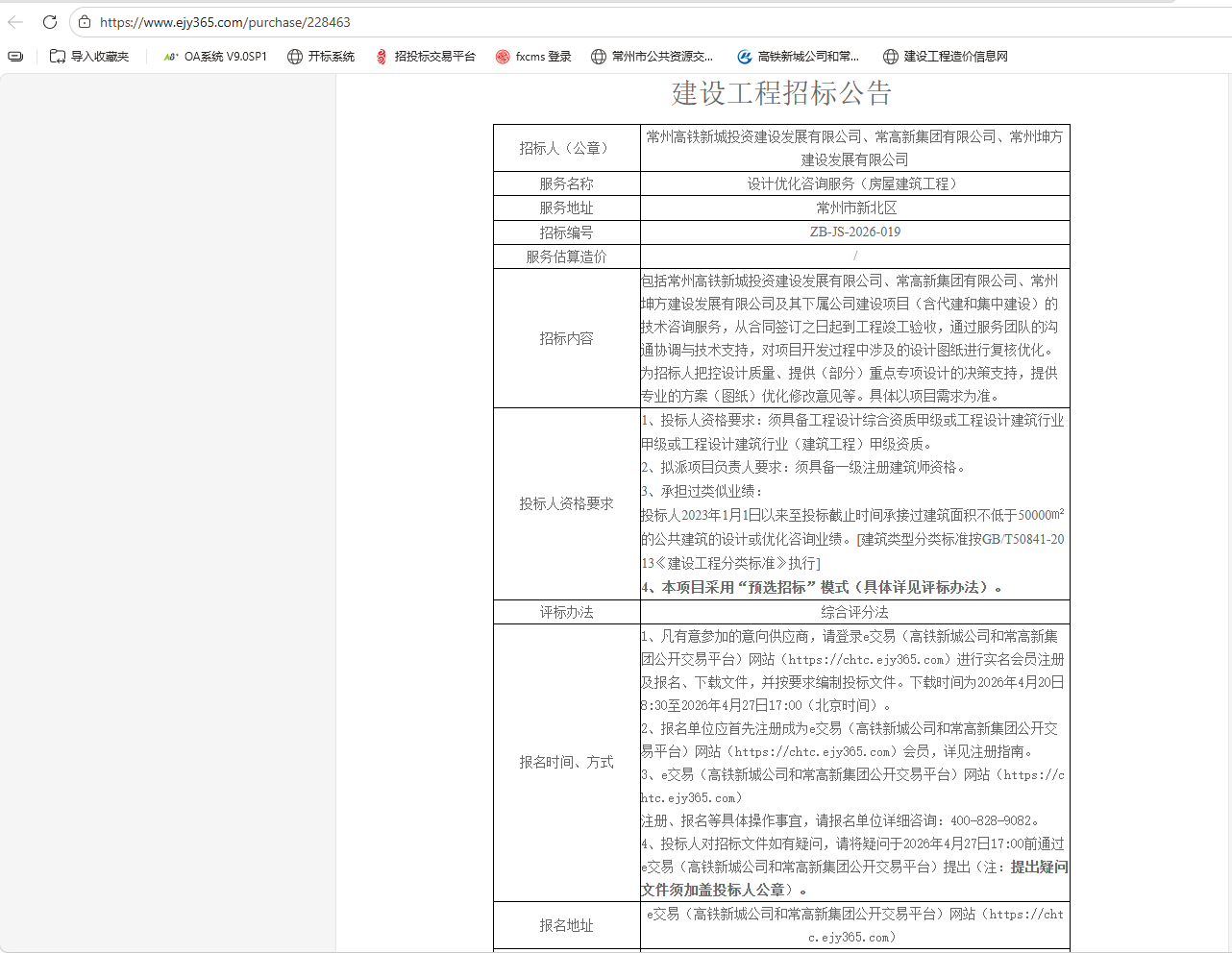Click the 设计优化咨询服务 service name cell
1232x953 pixels.
coord(854,183)
